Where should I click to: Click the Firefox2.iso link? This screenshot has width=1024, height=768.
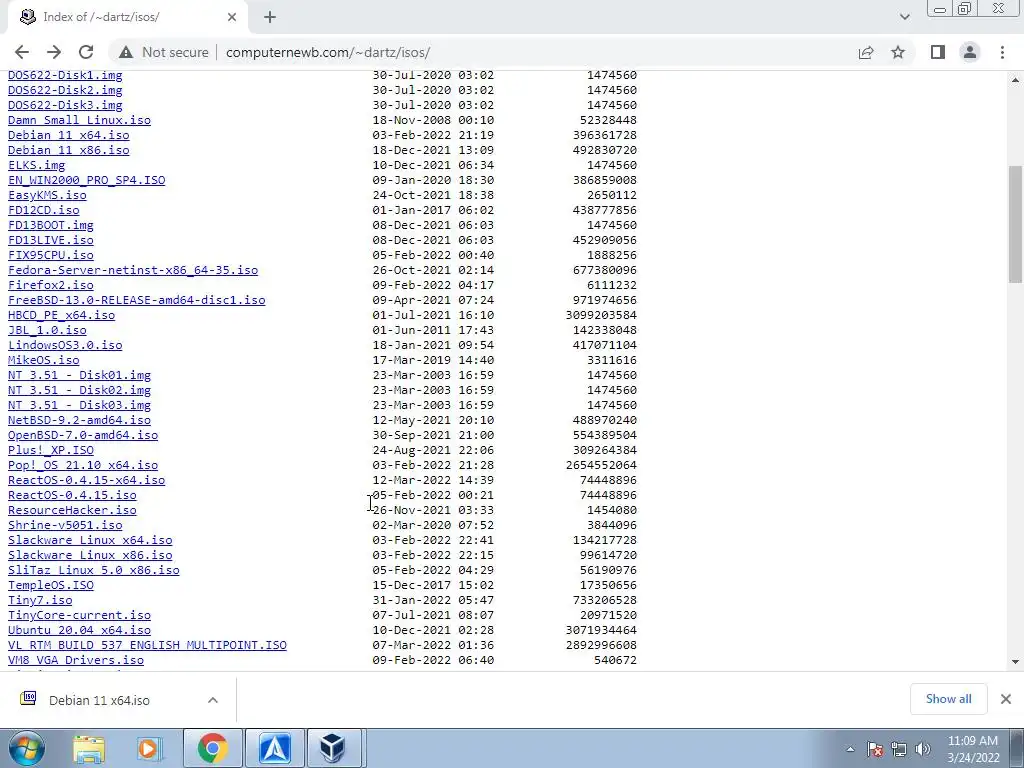50,285
